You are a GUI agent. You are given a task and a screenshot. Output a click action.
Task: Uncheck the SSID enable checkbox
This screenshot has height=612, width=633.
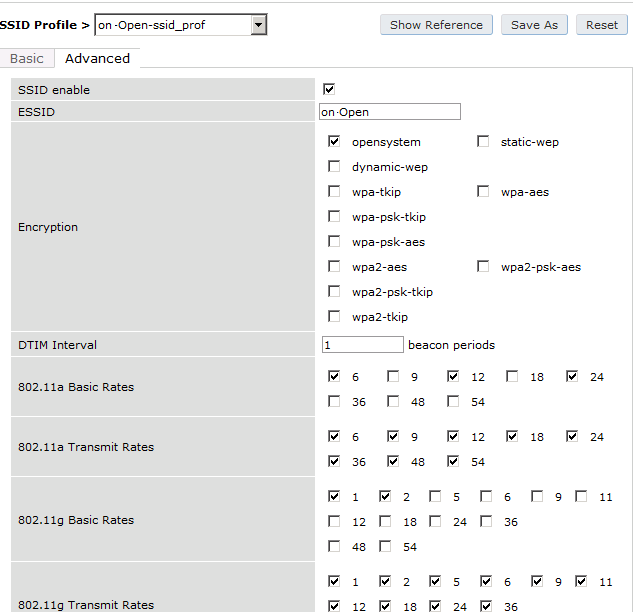point(329,89)
